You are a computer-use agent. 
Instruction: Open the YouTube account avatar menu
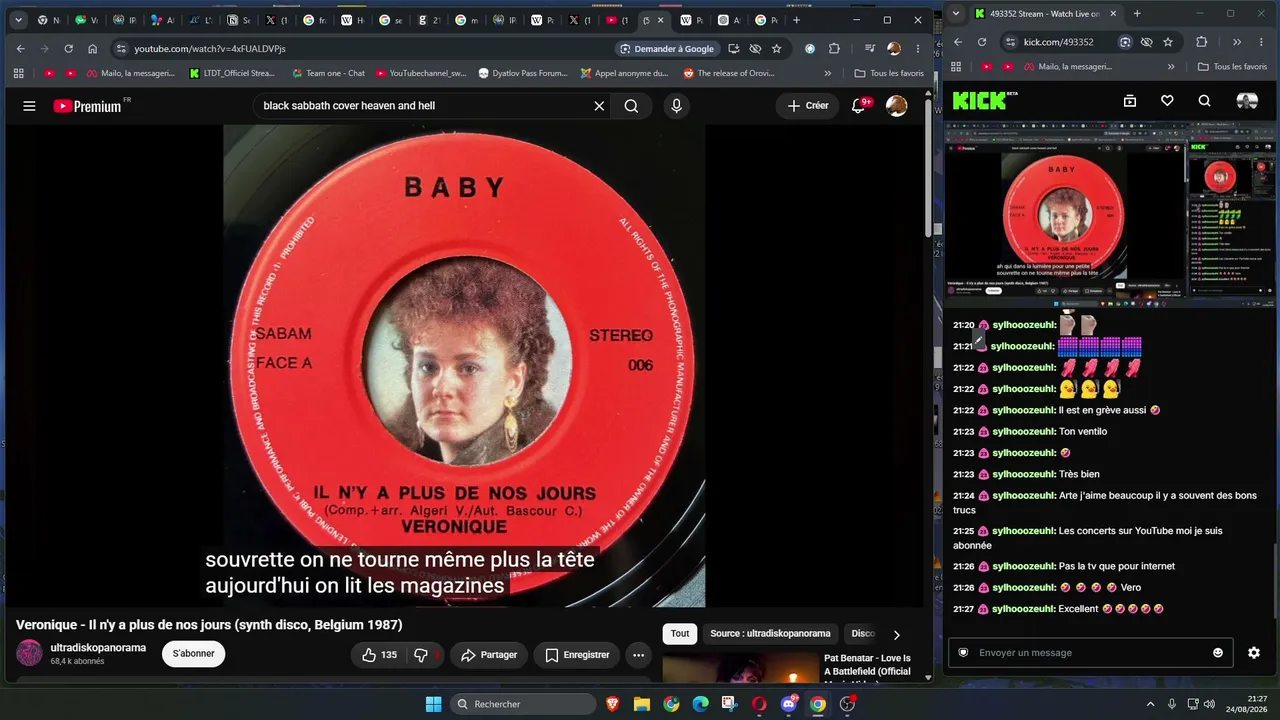coord(897,106)
